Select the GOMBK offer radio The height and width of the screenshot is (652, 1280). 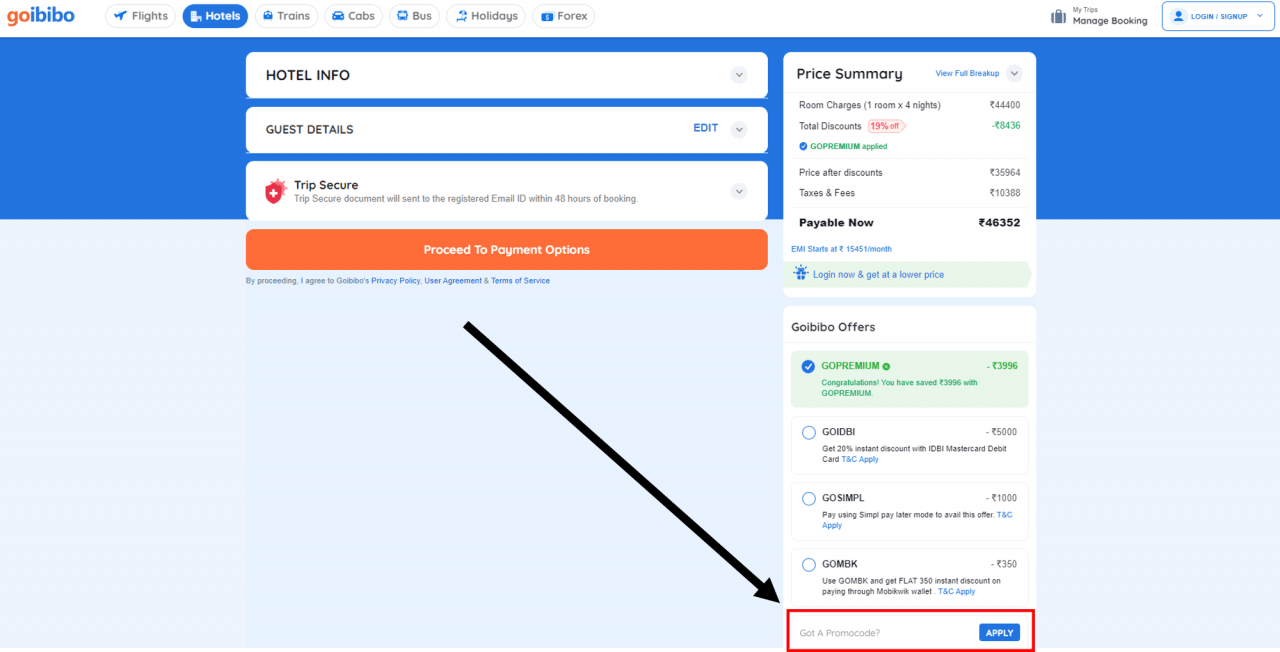(x=809, y=565)
